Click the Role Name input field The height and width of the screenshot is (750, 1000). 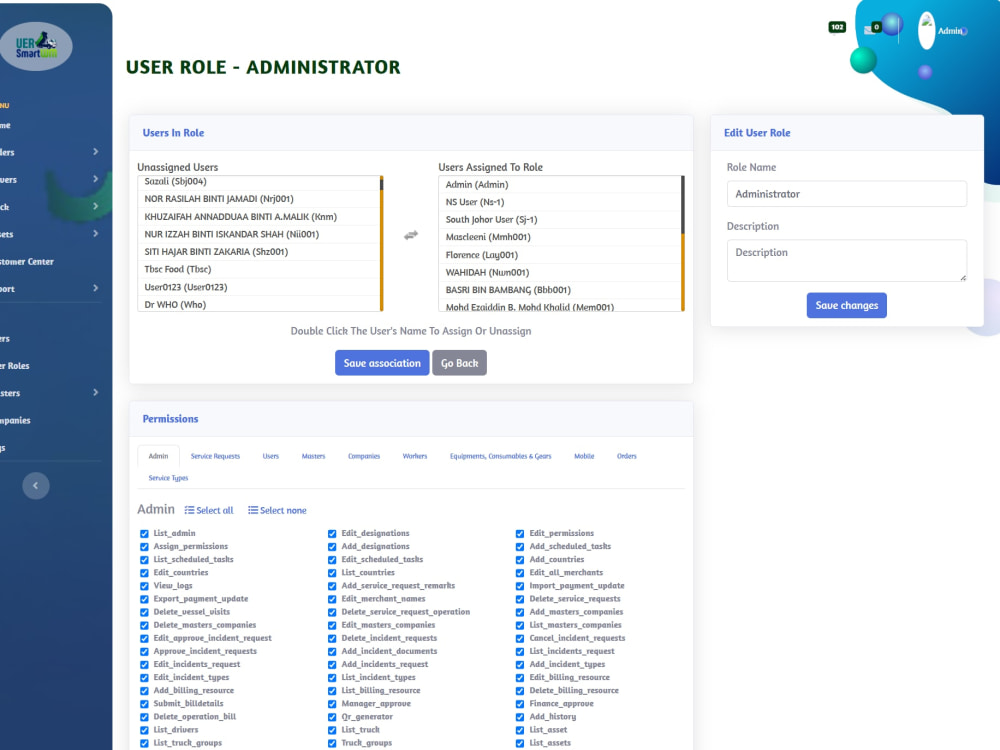pos(846,194)
